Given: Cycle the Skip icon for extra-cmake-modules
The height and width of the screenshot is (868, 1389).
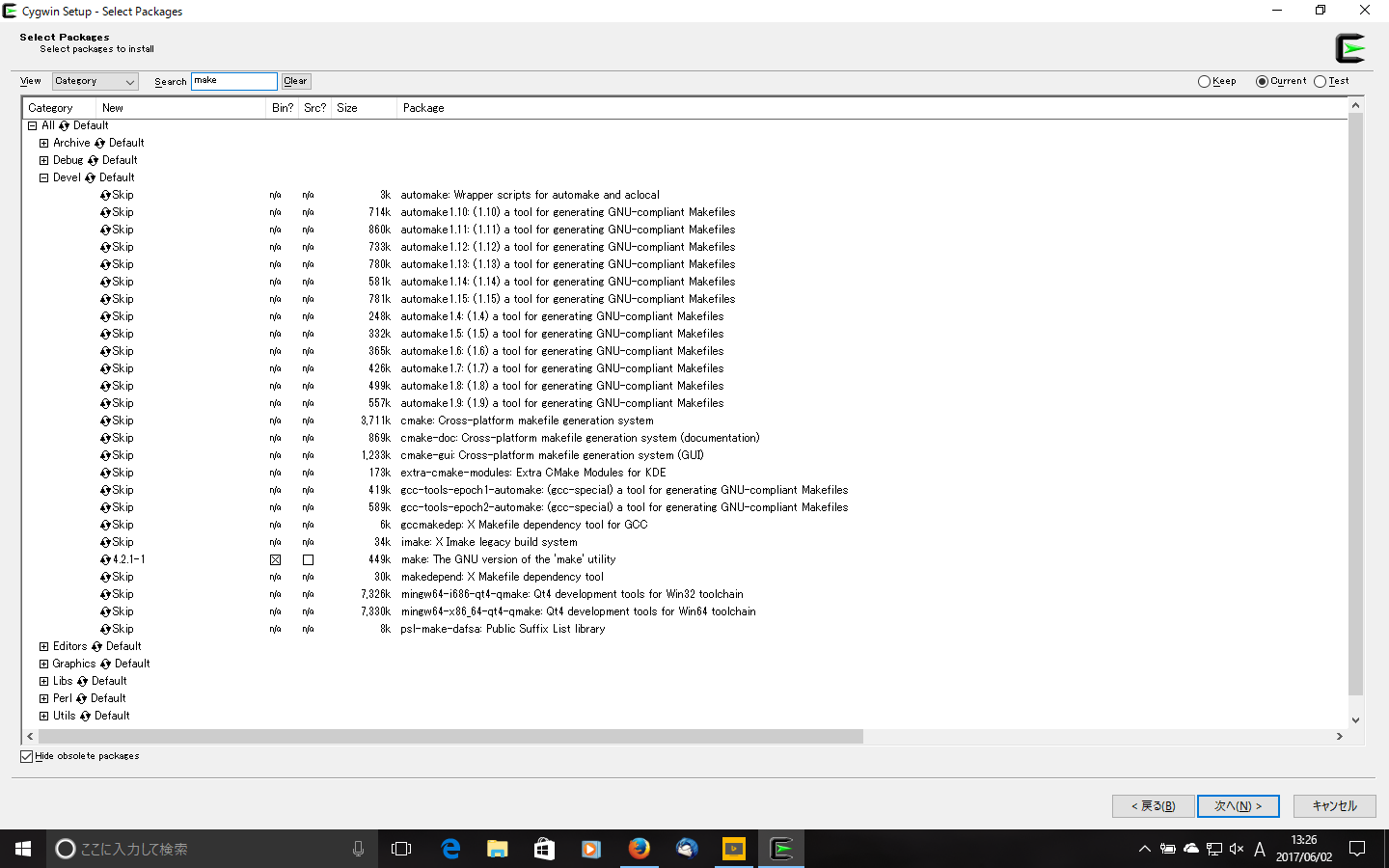Looking at the screenshot, I should tap(106, 473).
